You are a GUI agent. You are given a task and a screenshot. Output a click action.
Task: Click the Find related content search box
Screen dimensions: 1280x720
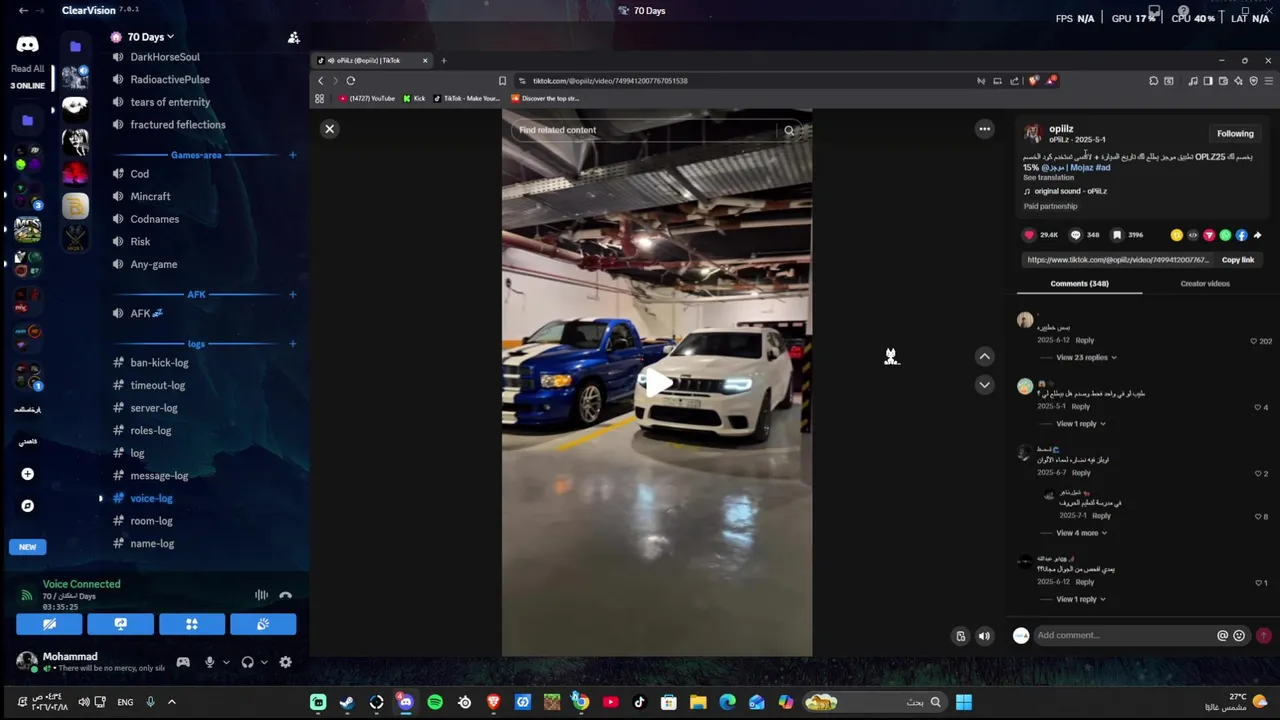(x=645, y=130)
